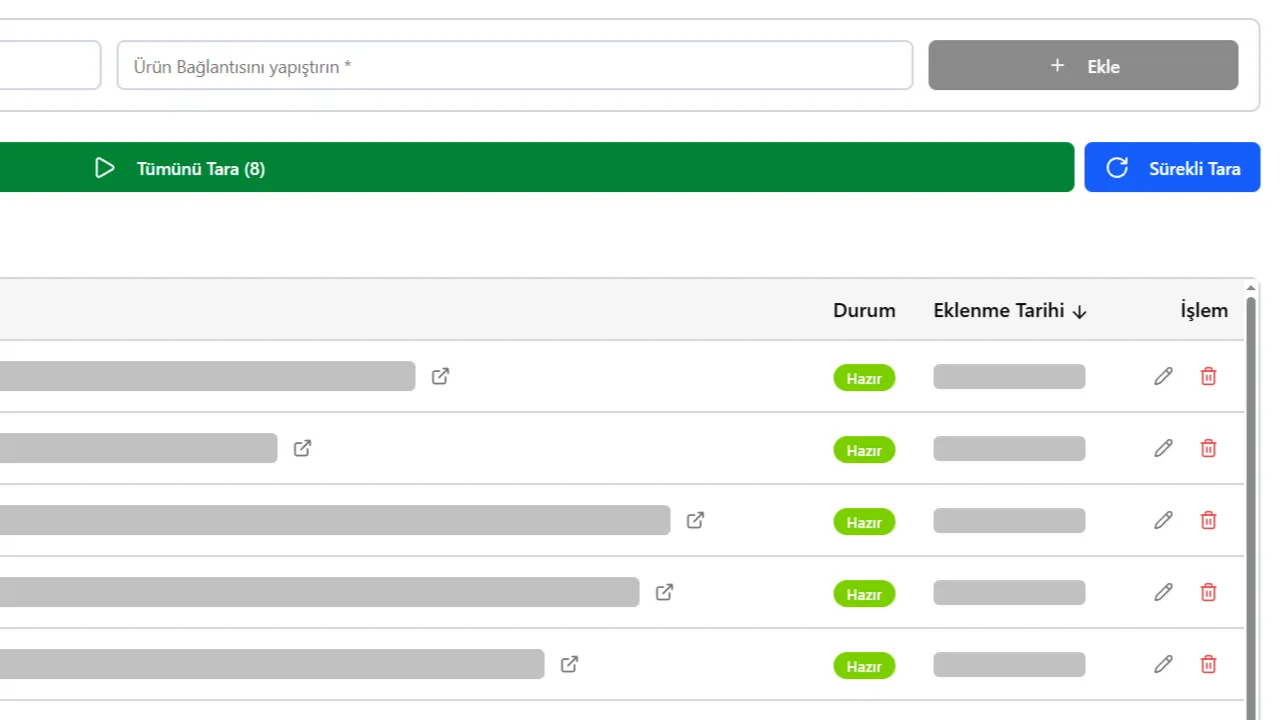Click the blue Sürekli Tara button

[x=1172, y=168]
